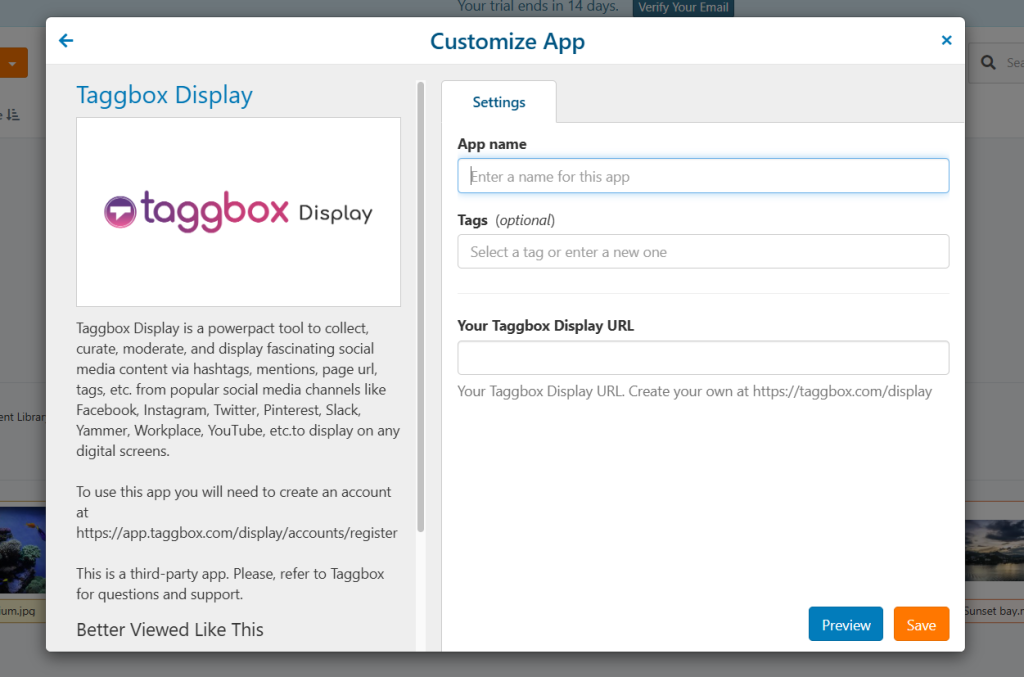The width and height of the screenshot is (1024, 677).
Task: Click the 'App name' label
Action: [492, 144]
